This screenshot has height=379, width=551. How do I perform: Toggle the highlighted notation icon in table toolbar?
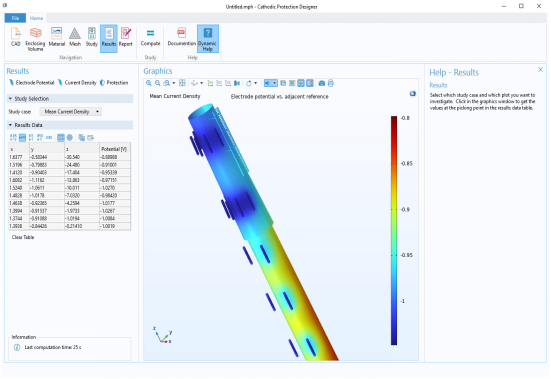22,137
